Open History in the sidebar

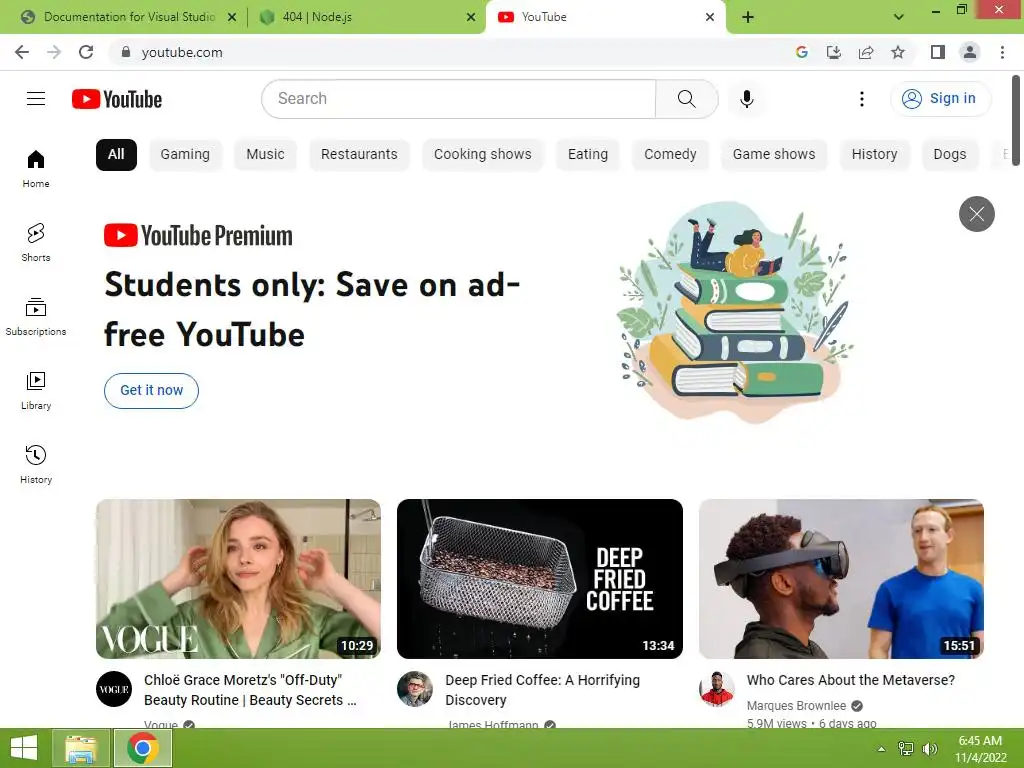point(36,464)
